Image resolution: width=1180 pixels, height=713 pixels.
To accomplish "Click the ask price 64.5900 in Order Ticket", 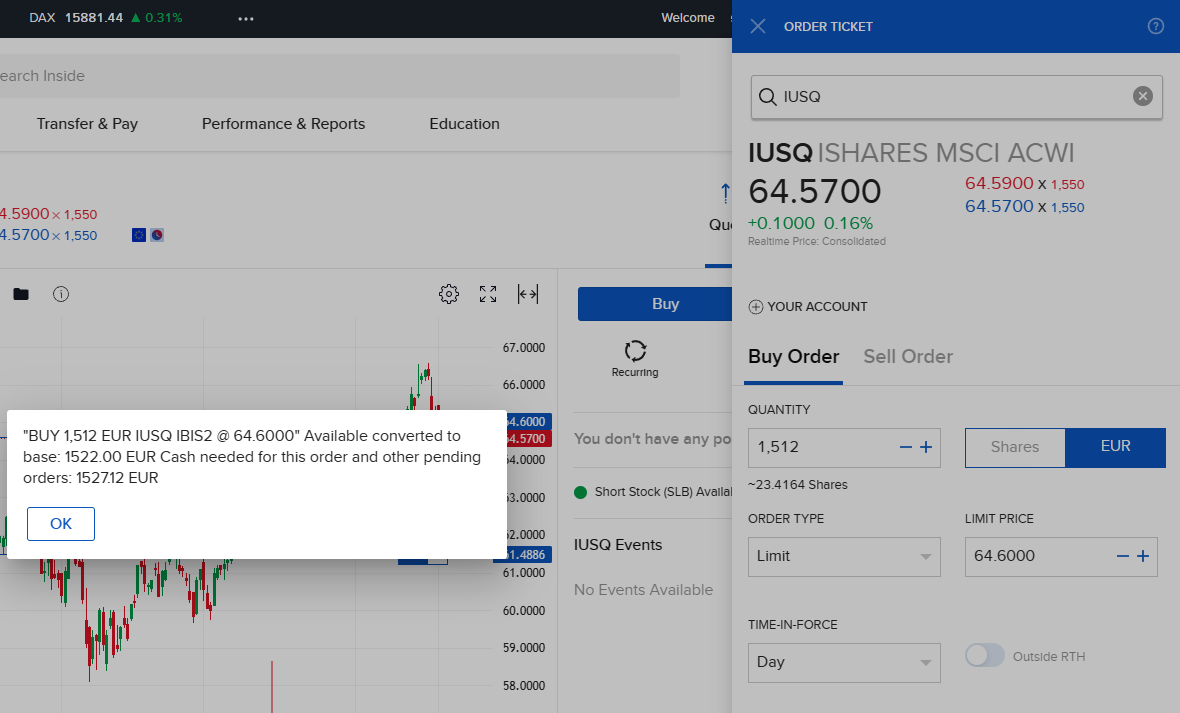I will point(999,183).
